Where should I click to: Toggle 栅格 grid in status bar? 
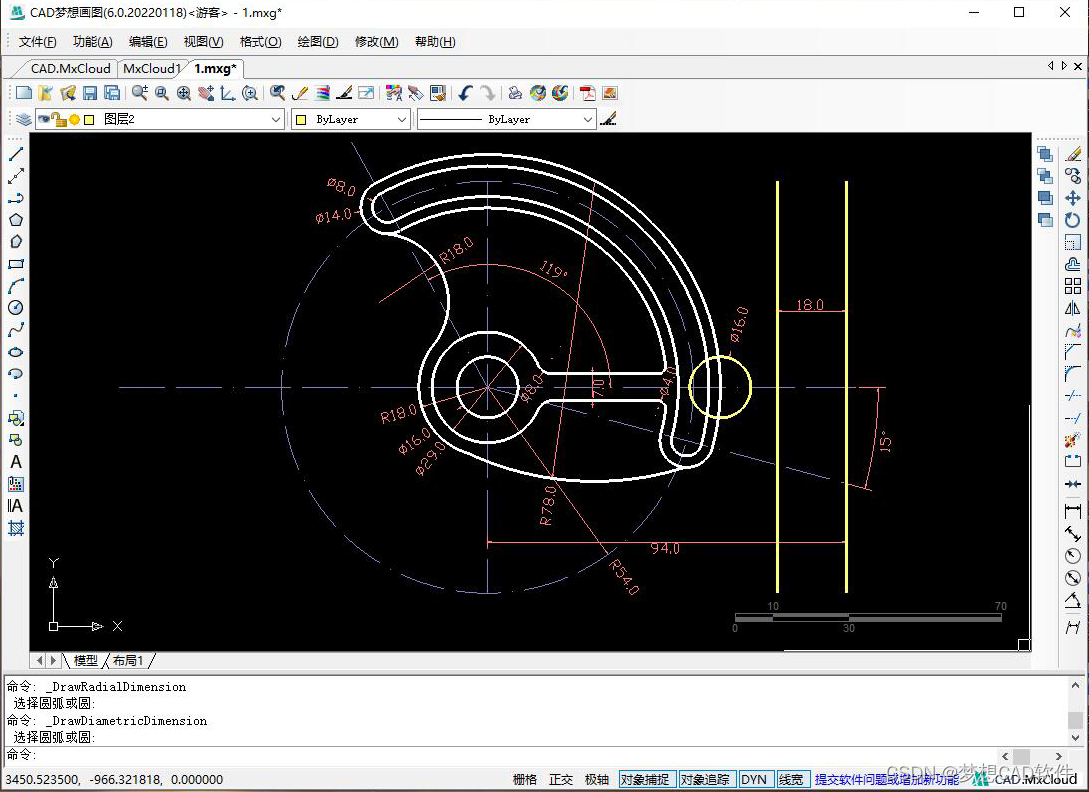524,779
